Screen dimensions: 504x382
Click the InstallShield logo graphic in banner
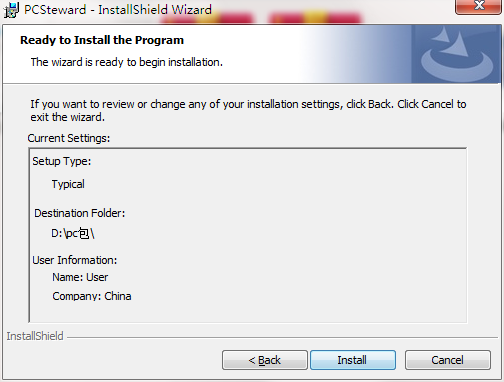coord(456,55)
